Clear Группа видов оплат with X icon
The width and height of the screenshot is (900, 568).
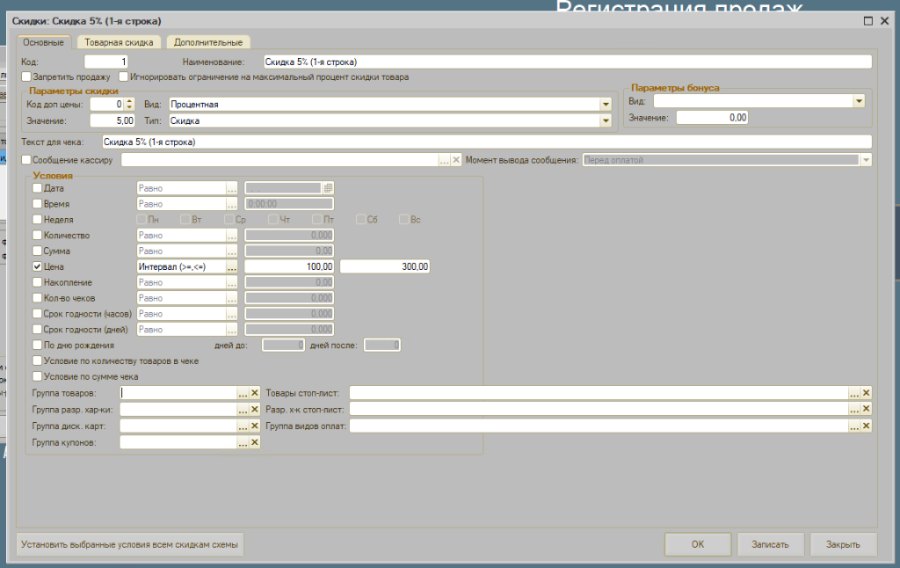(867, 426)
